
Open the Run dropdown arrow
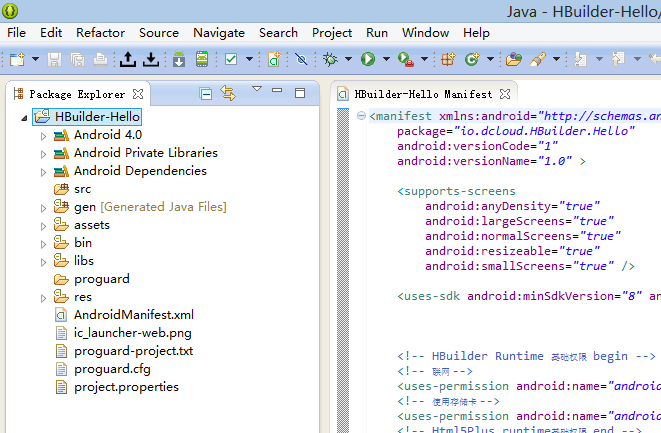coord(386,59)
